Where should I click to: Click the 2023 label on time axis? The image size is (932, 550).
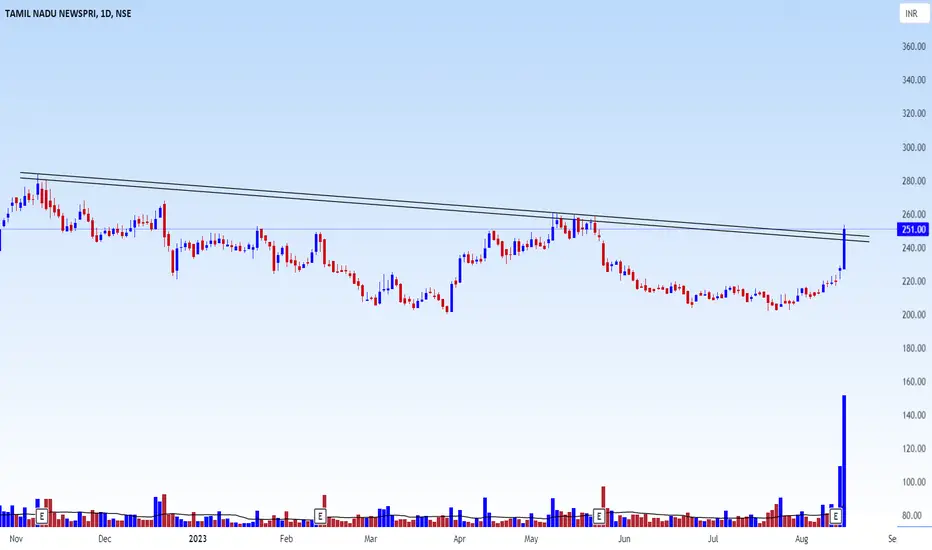click(x=197, y=539)
